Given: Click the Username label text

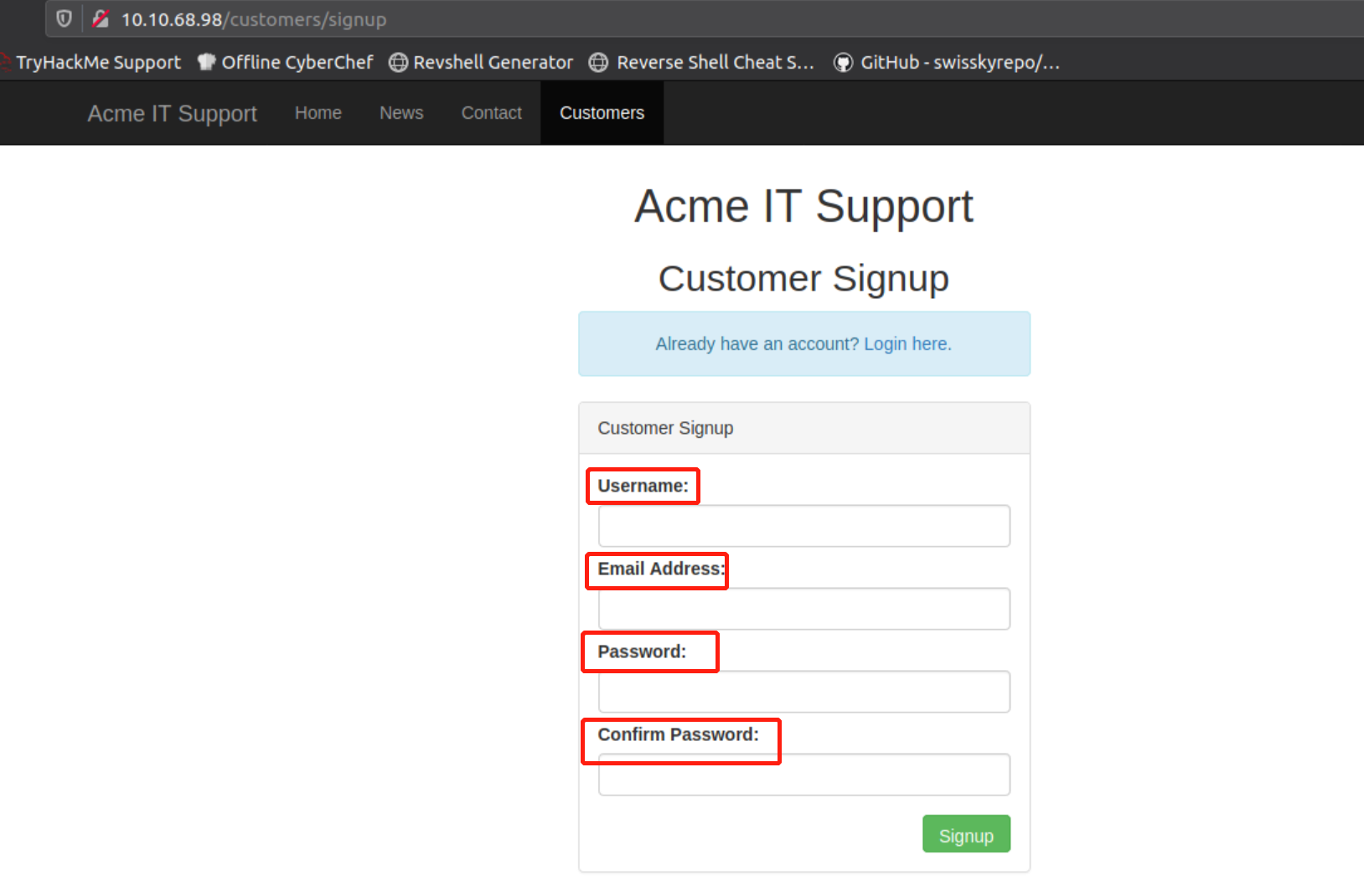Looking at the screenshot, I should 643,486.
